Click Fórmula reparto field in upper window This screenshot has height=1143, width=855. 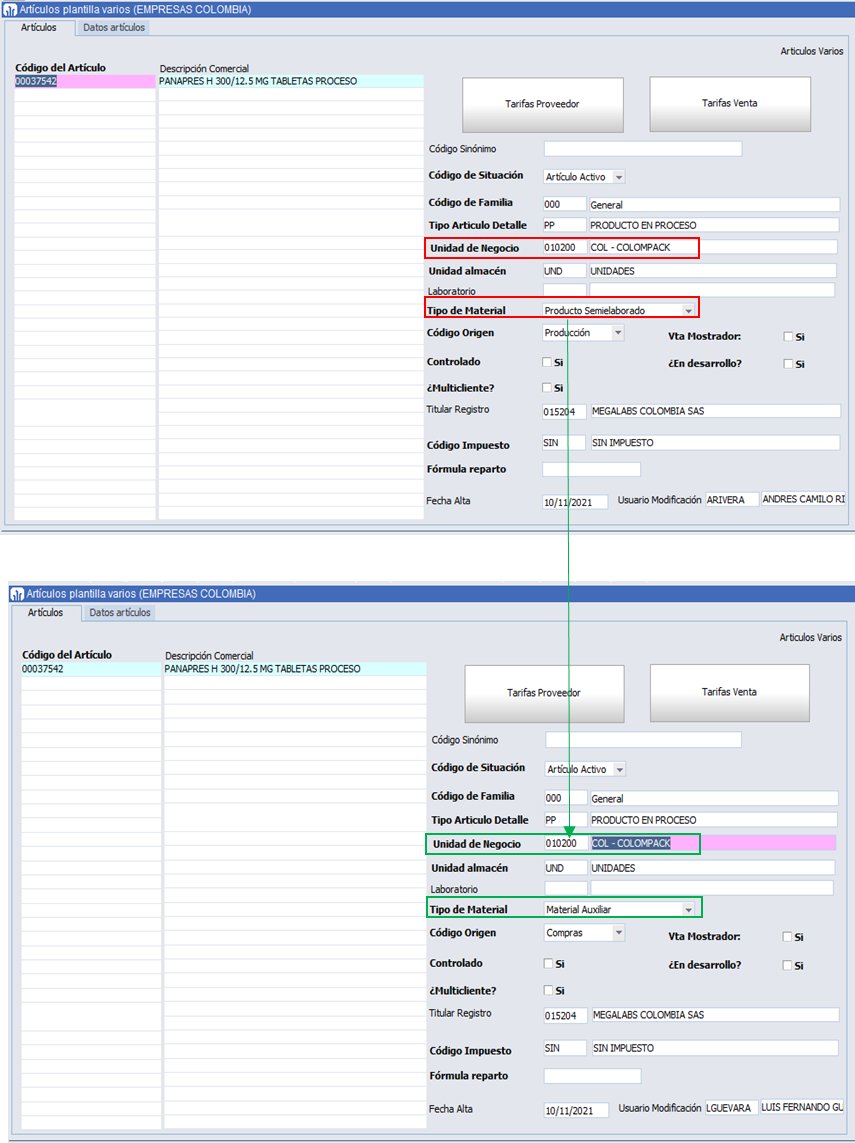pos(591,469)
